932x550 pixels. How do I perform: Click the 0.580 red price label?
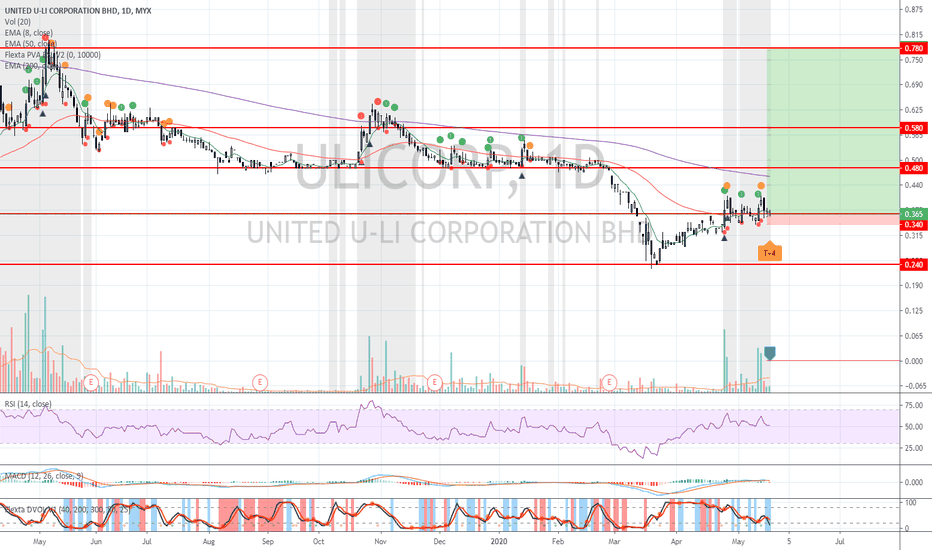(x=914, y=128)
